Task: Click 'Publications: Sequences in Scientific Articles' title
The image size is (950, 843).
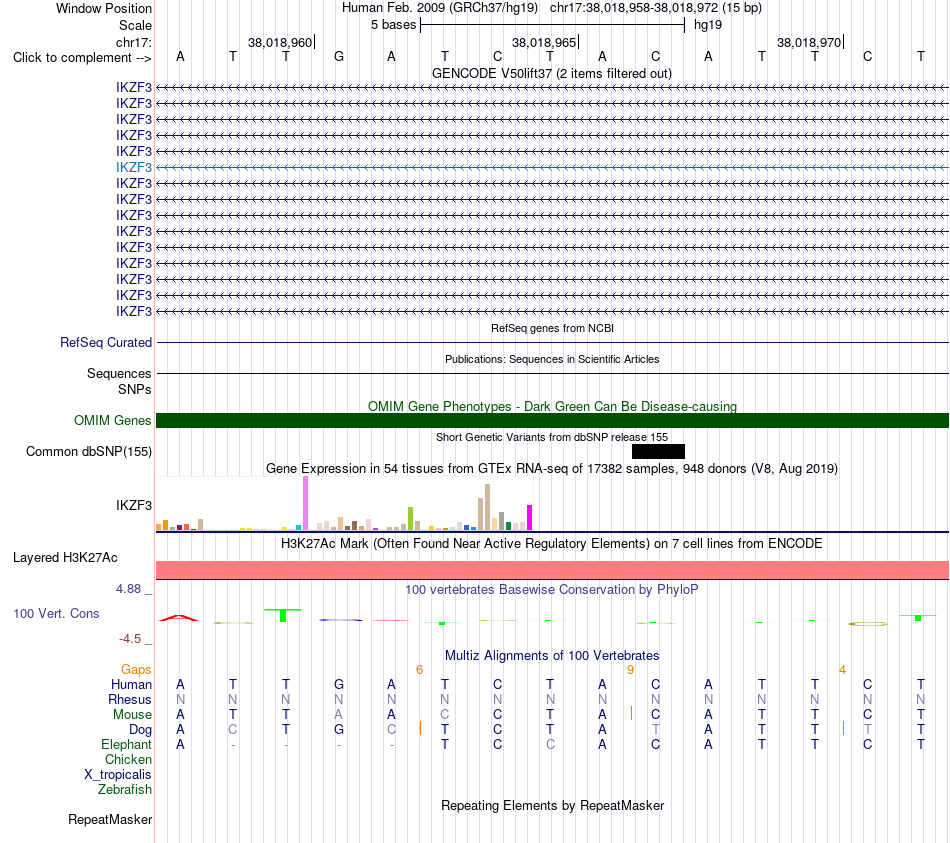Action: [x=552, y=359]
